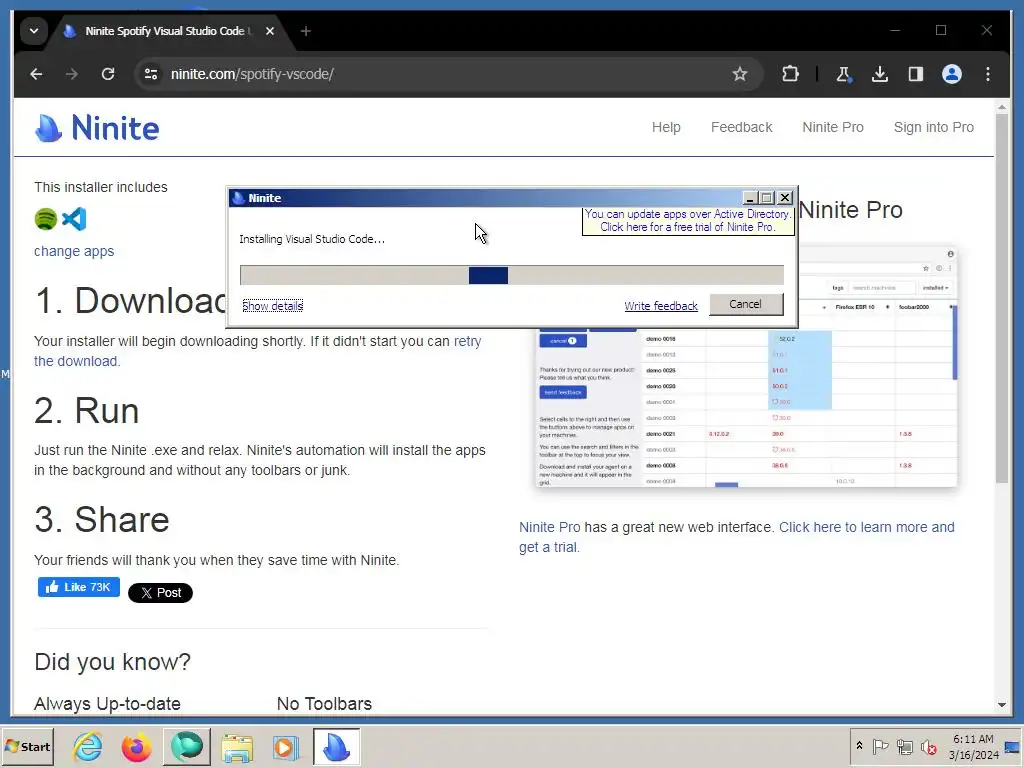Open Internet Explorer from taskbar
1024x768 pixels.
[88, 746]
